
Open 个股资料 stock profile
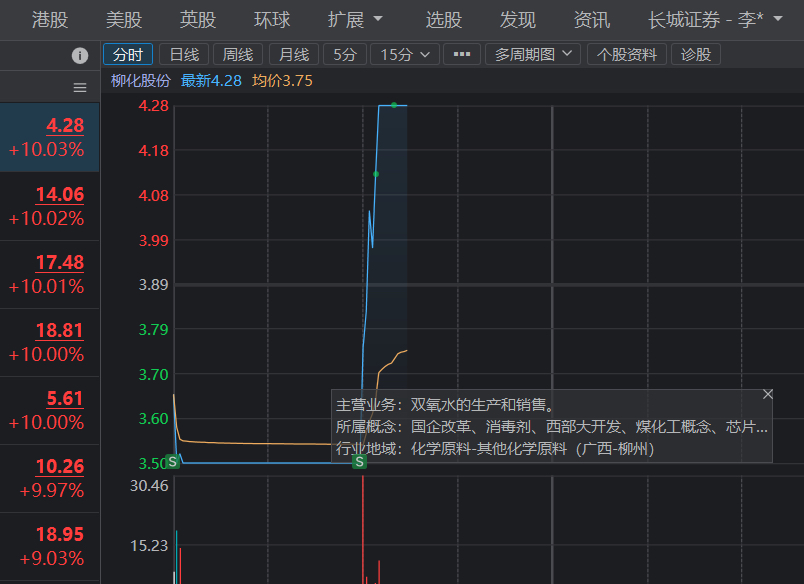click(627, 54)
